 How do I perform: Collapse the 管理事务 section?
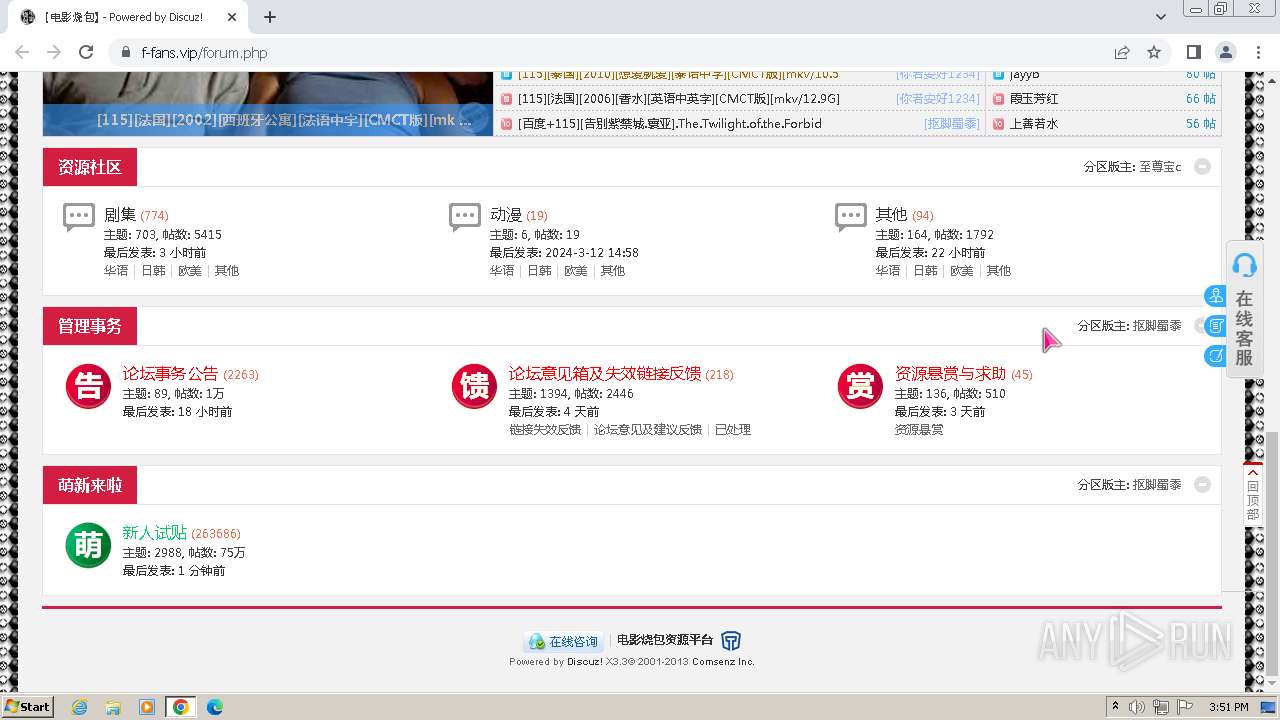coord(1200,326)
